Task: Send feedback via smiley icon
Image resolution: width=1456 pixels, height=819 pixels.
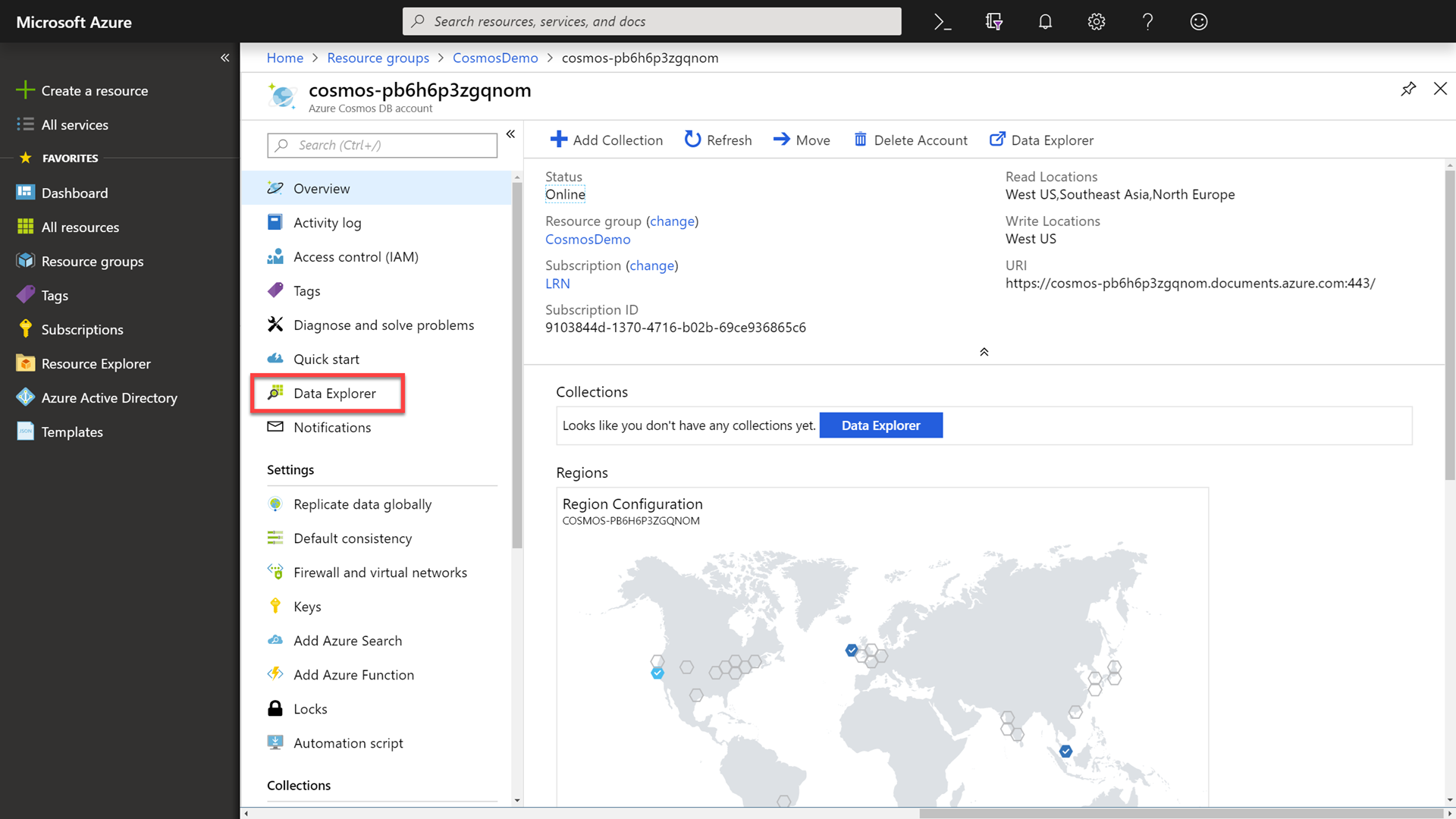Action: click(x=1198, y=22)
